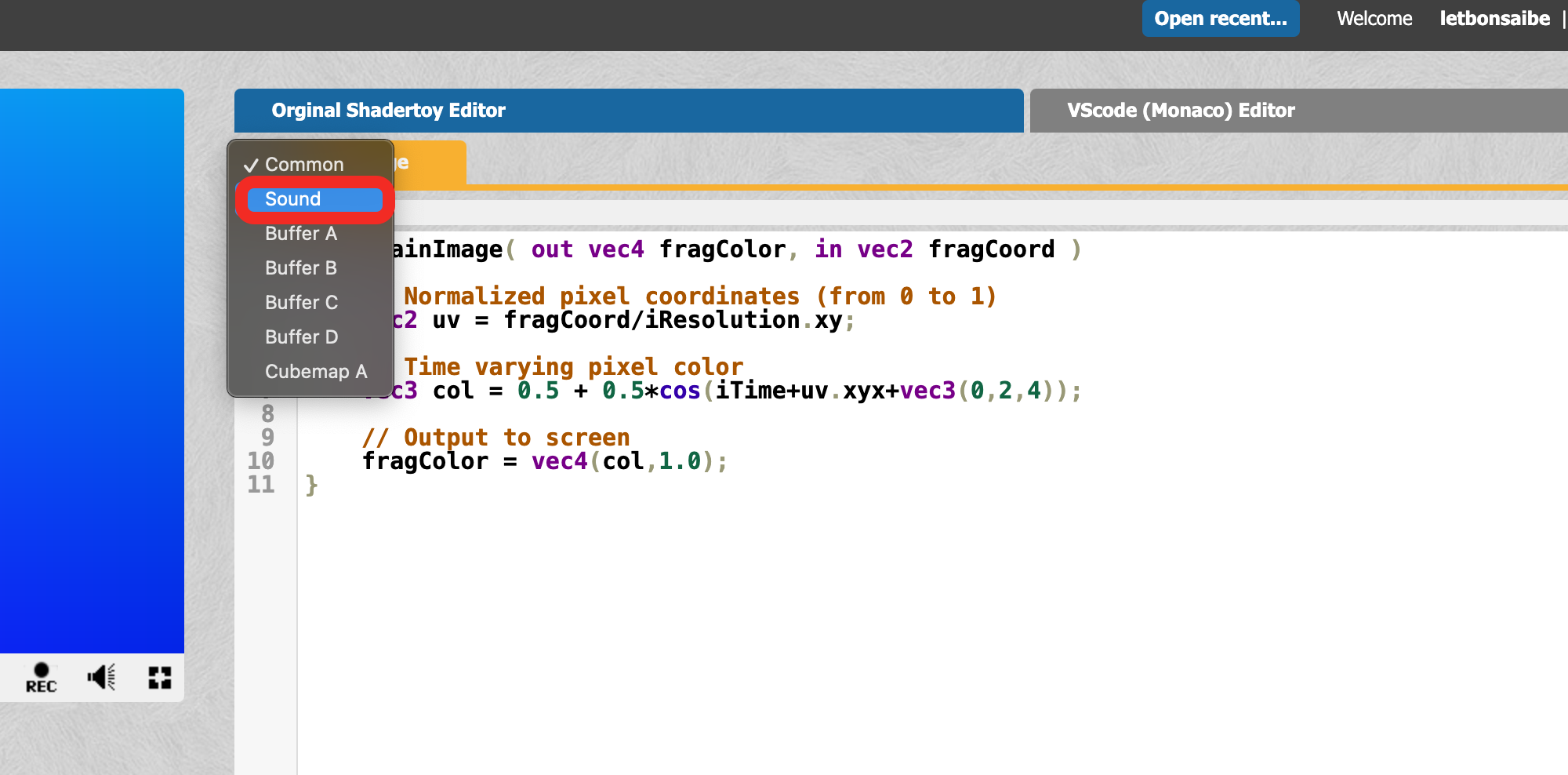The width and height of the screenshot is (1568, 775).
Task: Click the iResolution.xy code text
Action: coord(743,320)
